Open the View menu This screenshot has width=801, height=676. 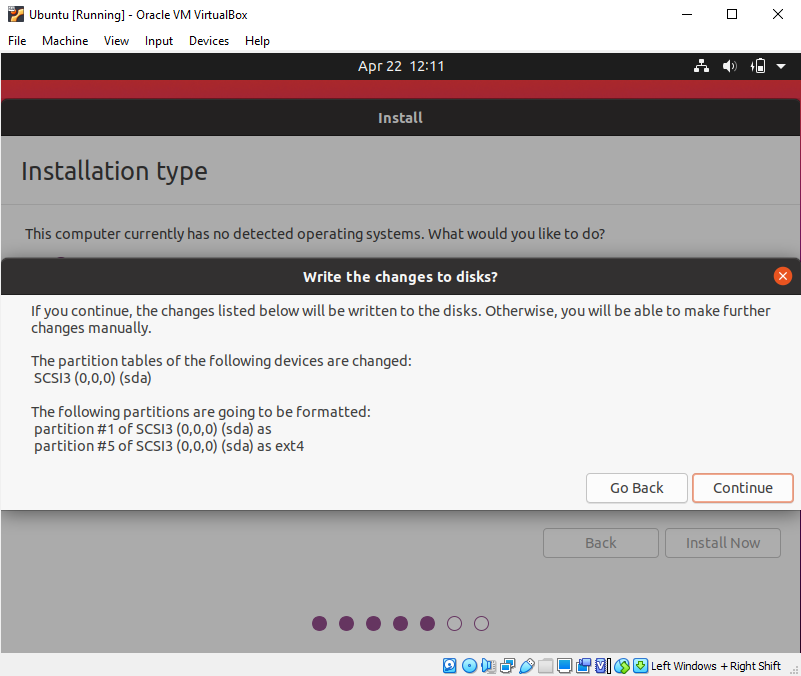(x=116, y=41)
